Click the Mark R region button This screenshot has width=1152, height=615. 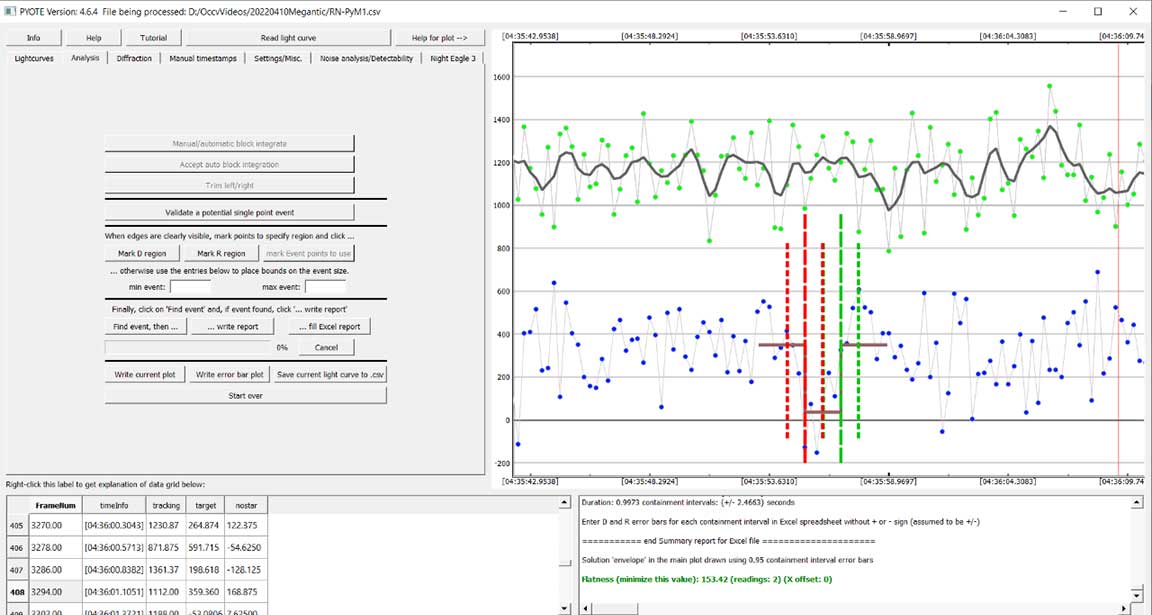click(x=220, y=253)
